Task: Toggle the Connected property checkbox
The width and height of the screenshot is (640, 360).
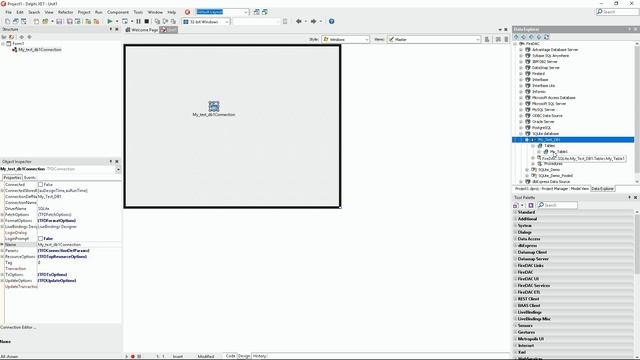Action: click(x=40, y=184)
